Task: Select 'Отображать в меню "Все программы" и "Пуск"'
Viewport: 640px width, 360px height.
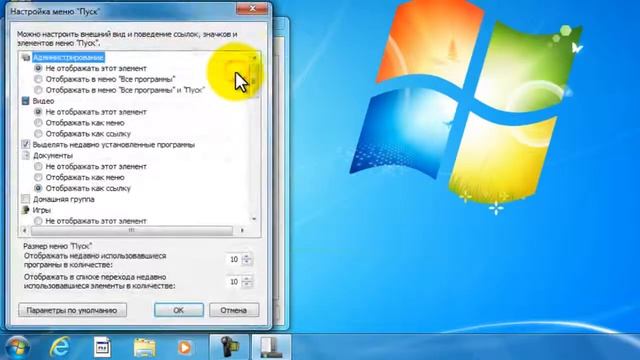Action: 38,90
